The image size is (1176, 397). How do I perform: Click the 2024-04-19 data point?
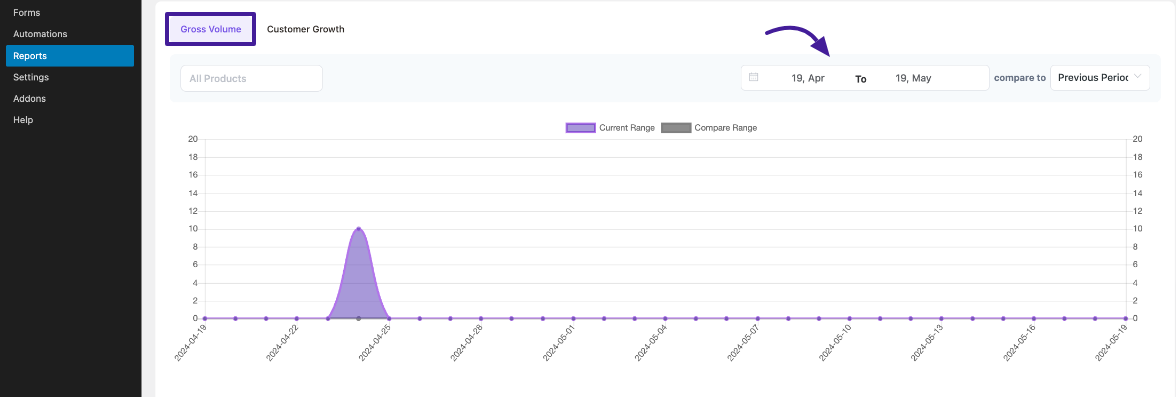pos(205,318)
